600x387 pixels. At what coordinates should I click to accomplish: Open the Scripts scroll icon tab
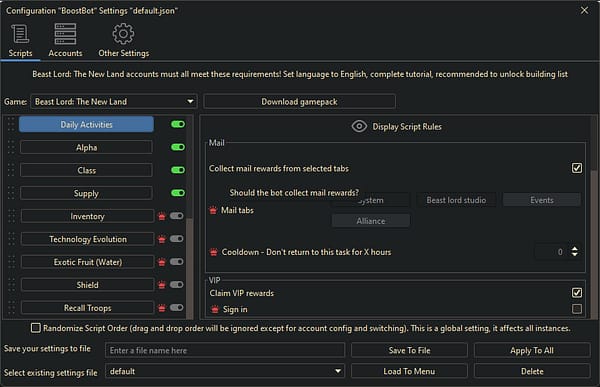pyautogui.click(x=20, y=34)
